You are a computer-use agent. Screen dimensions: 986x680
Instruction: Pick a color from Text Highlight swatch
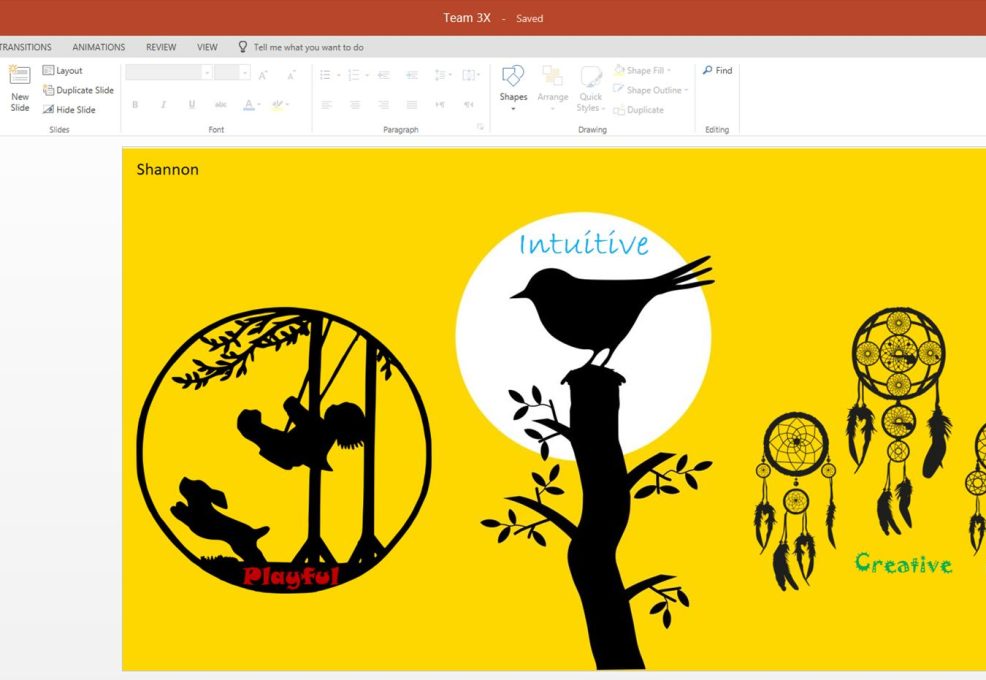pyautogui.click(x=279, y=104)
